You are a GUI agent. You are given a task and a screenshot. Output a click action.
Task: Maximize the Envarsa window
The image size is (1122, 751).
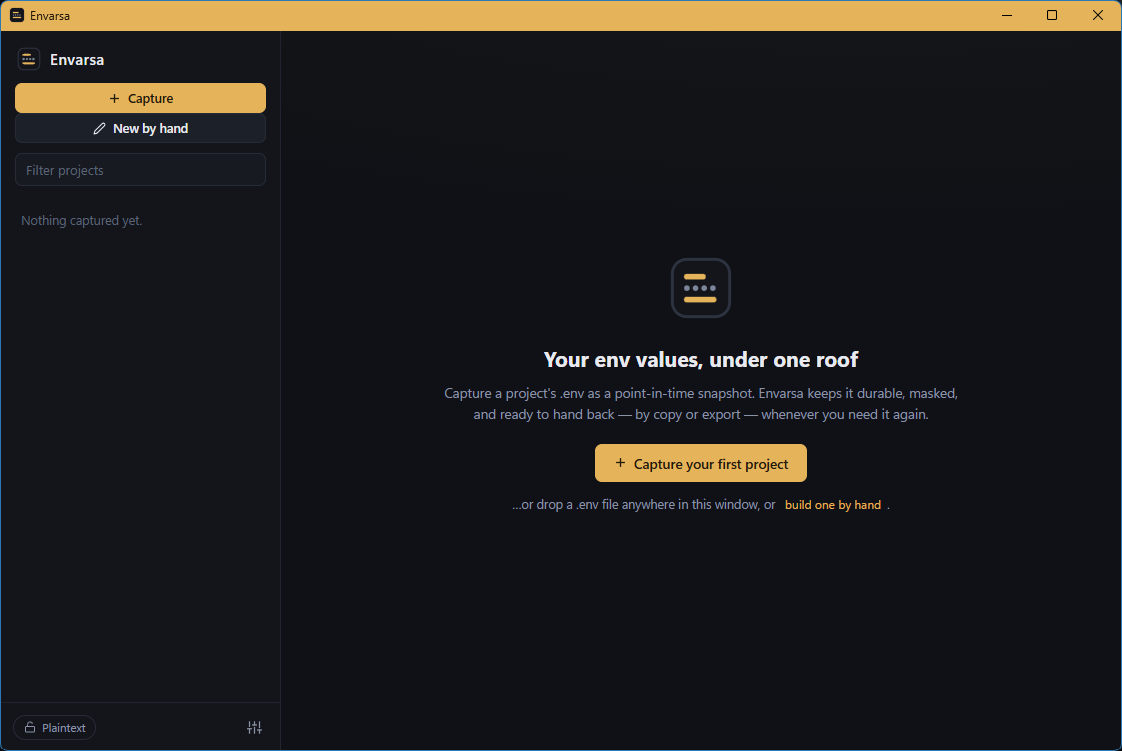click(x=1052, y=15)
